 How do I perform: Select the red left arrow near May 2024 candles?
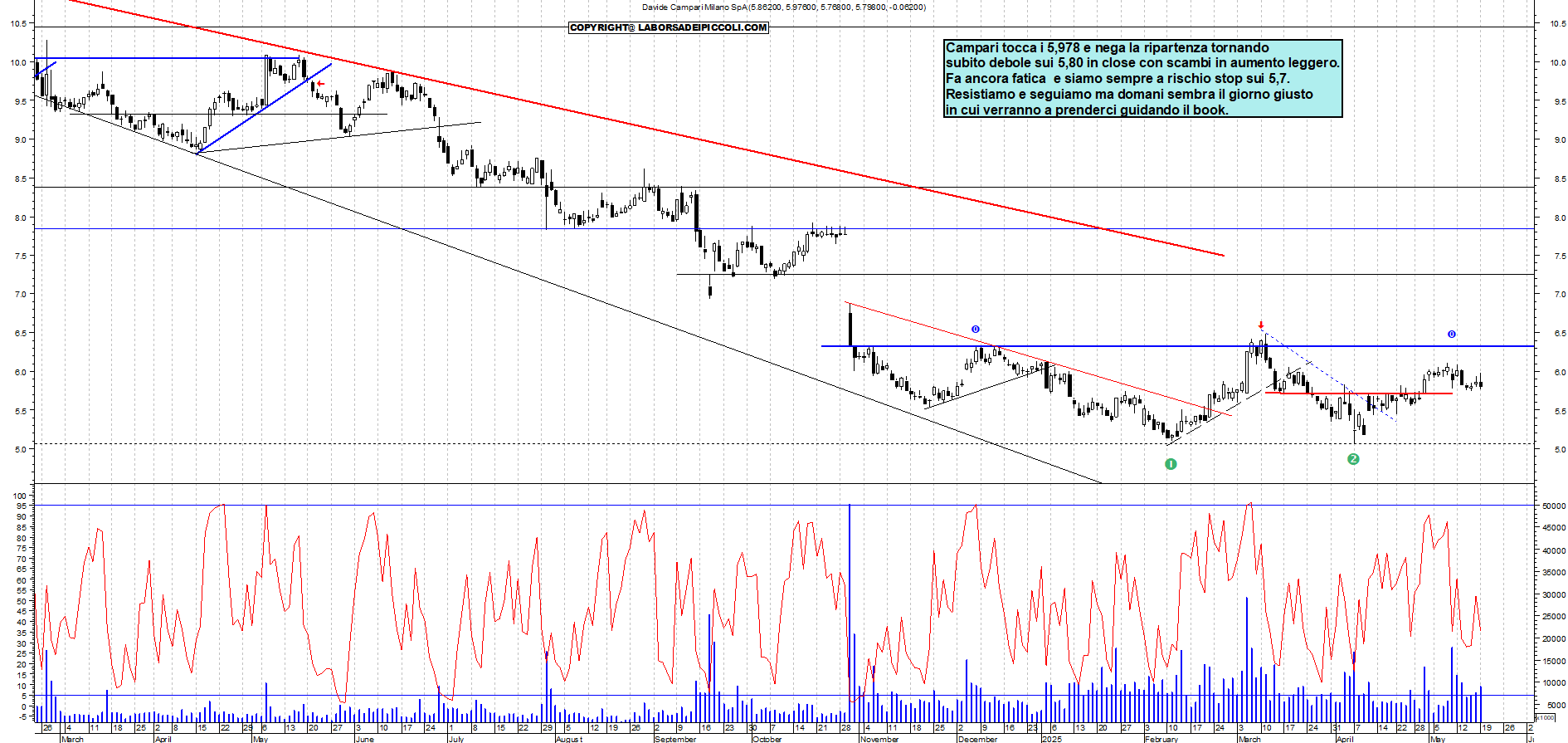[x=320, y=84]
